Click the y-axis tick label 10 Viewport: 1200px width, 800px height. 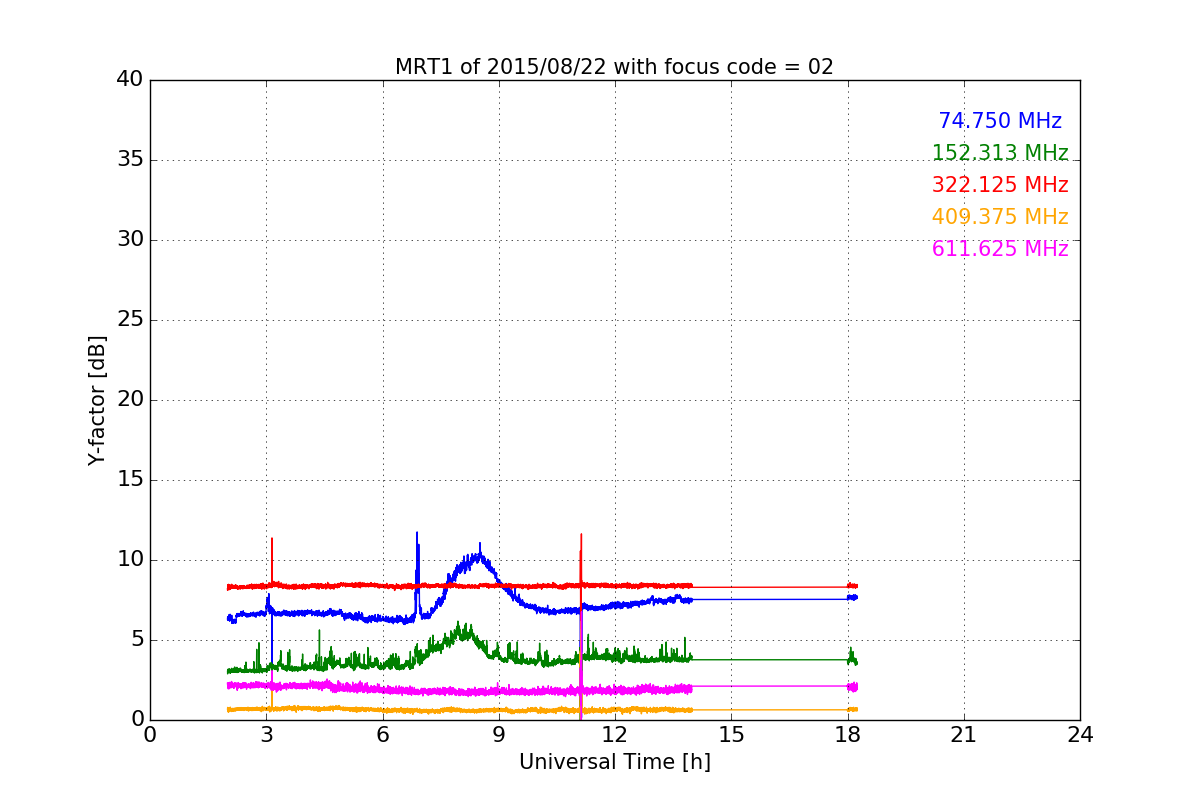point(129,560)
